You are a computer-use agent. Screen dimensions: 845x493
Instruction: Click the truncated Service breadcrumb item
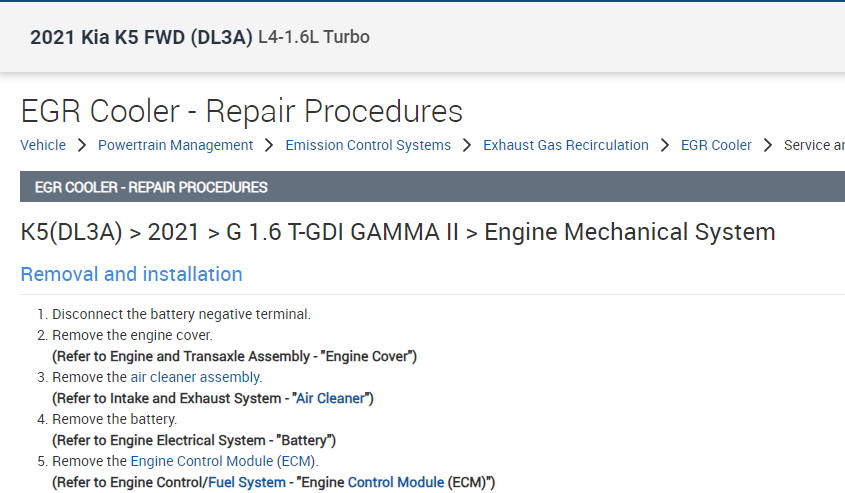(814, 145)
